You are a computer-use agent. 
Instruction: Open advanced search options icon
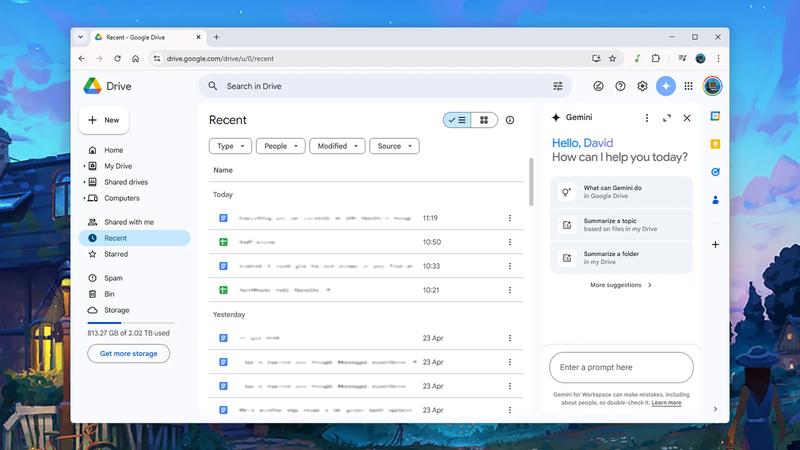click(x=558, y=86)
